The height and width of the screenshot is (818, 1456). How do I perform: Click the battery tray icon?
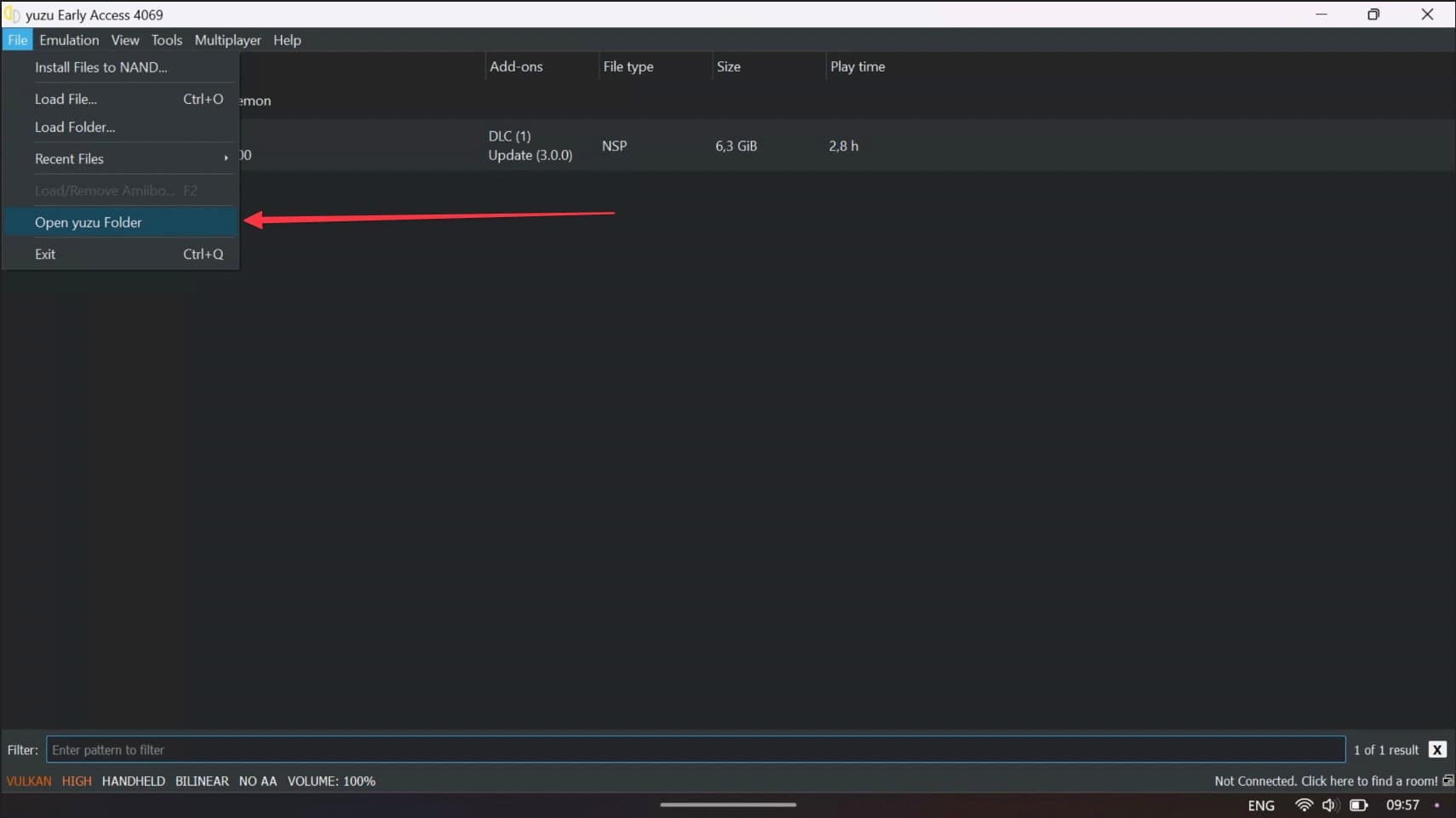(1359, 805)
